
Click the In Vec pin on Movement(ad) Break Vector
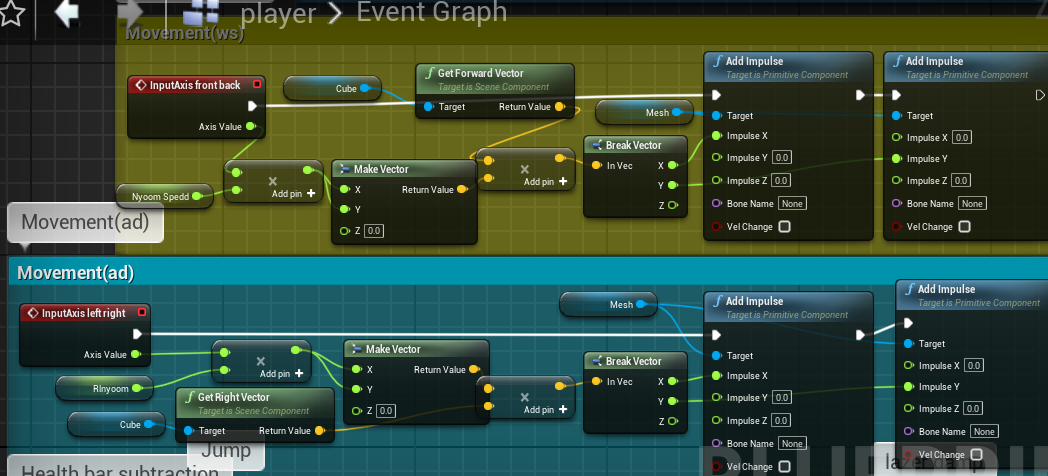pyautogui.click(x=596, y=382)
